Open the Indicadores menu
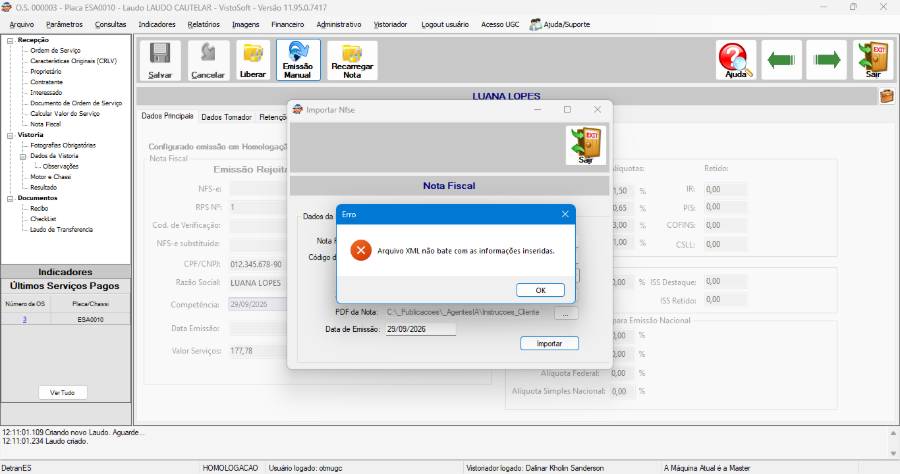This screenshot has height=474, width=900. click(x=157, y=25)
